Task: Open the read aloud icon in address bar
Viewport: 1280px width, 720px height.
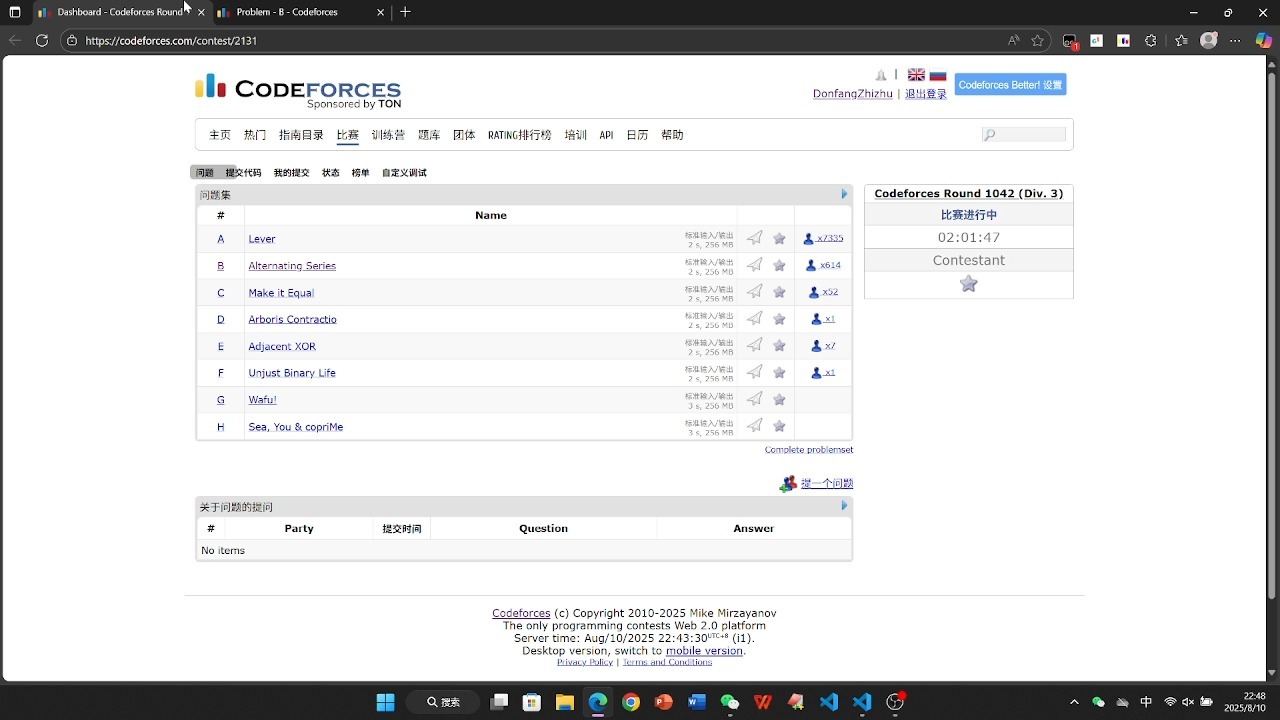Action: [1014, 41]
